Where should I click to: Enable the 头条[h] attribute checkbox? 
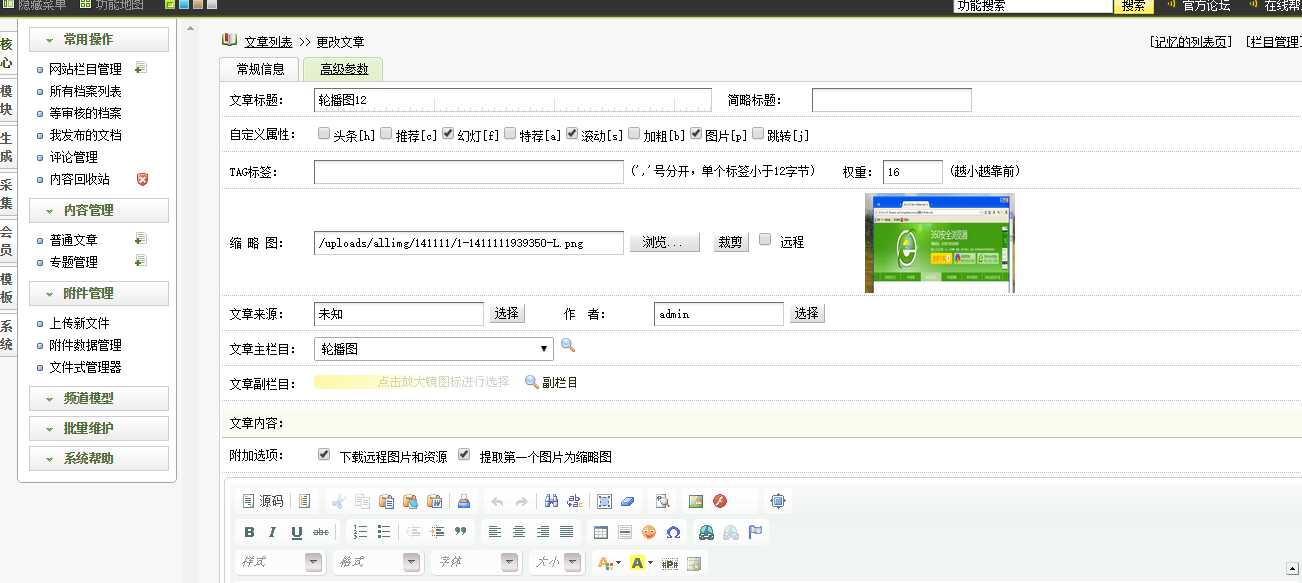click(324, 133)
